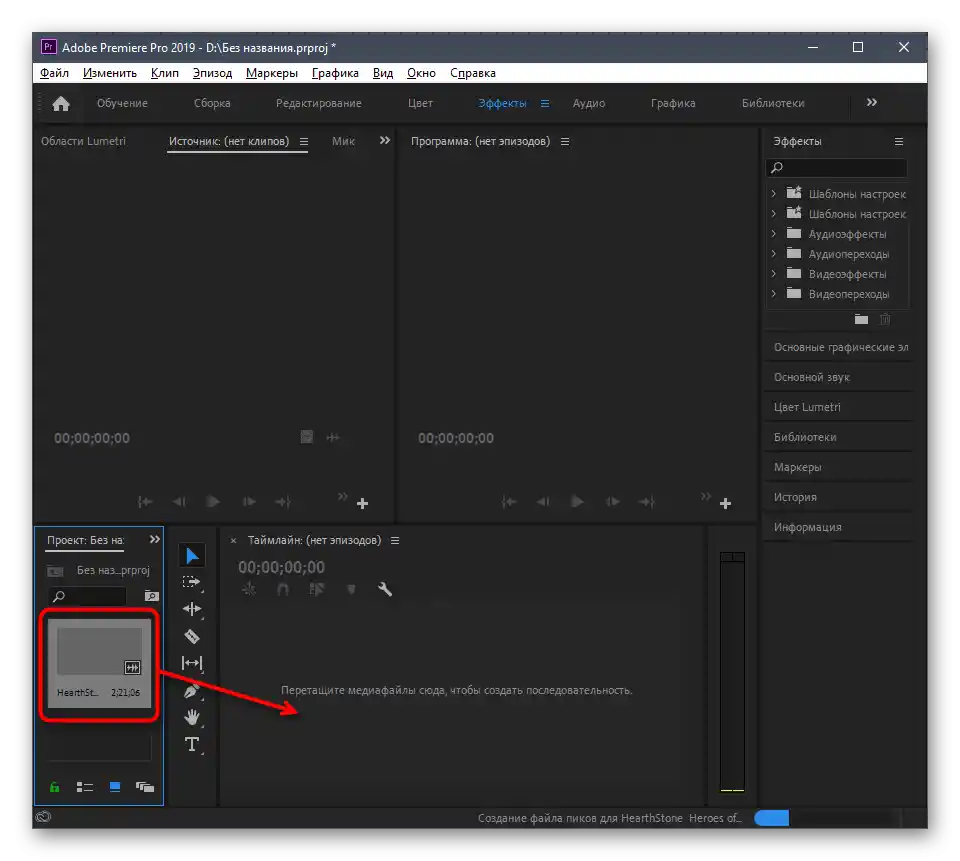Screen dimensions: 960x861
Task: Expand the Аудиопереходы folder
Action: [x=773, y=254]
